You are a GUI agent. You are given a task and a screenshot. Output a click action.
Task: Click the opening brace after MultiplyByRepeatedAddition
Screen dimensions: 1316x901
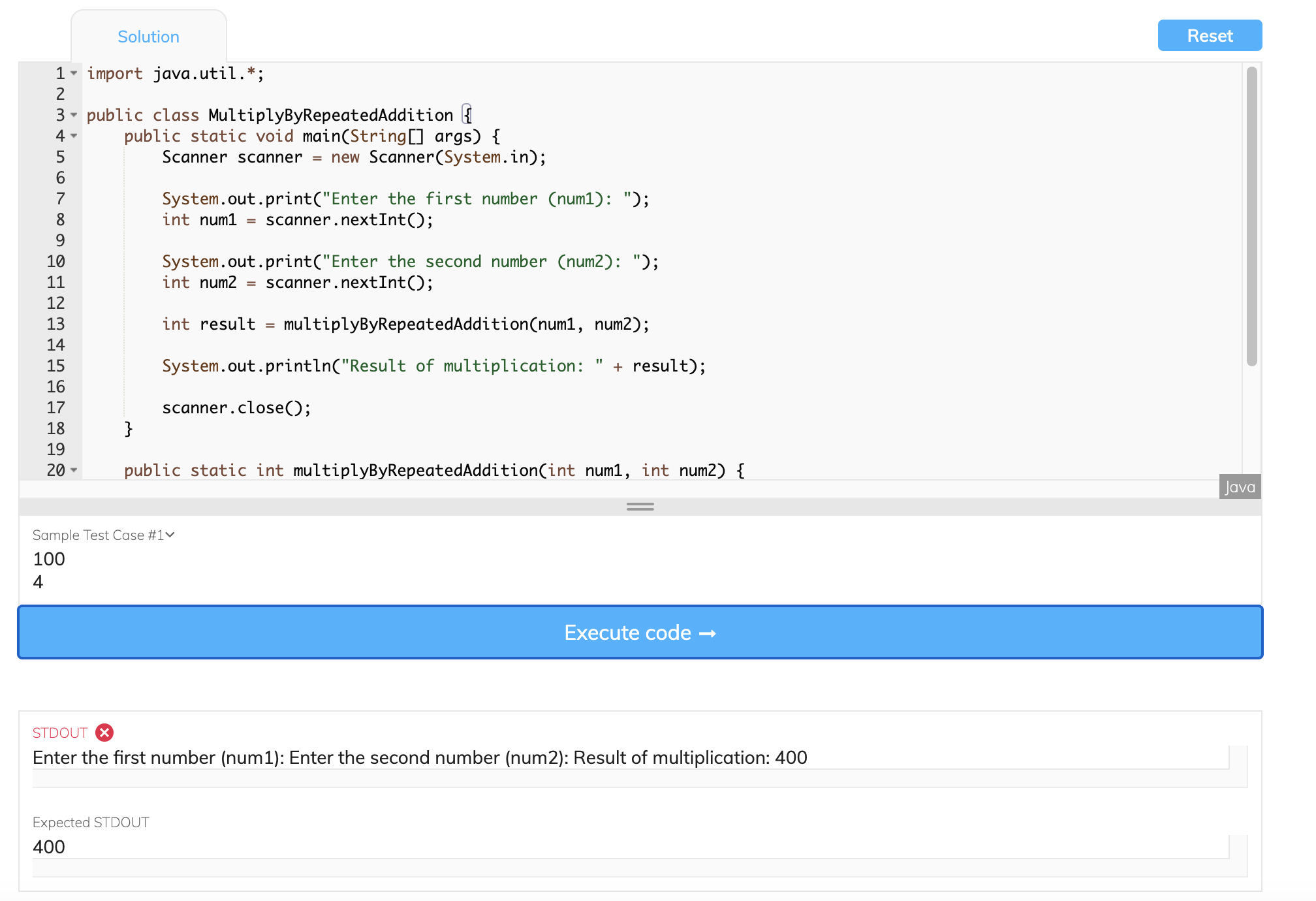467,115
